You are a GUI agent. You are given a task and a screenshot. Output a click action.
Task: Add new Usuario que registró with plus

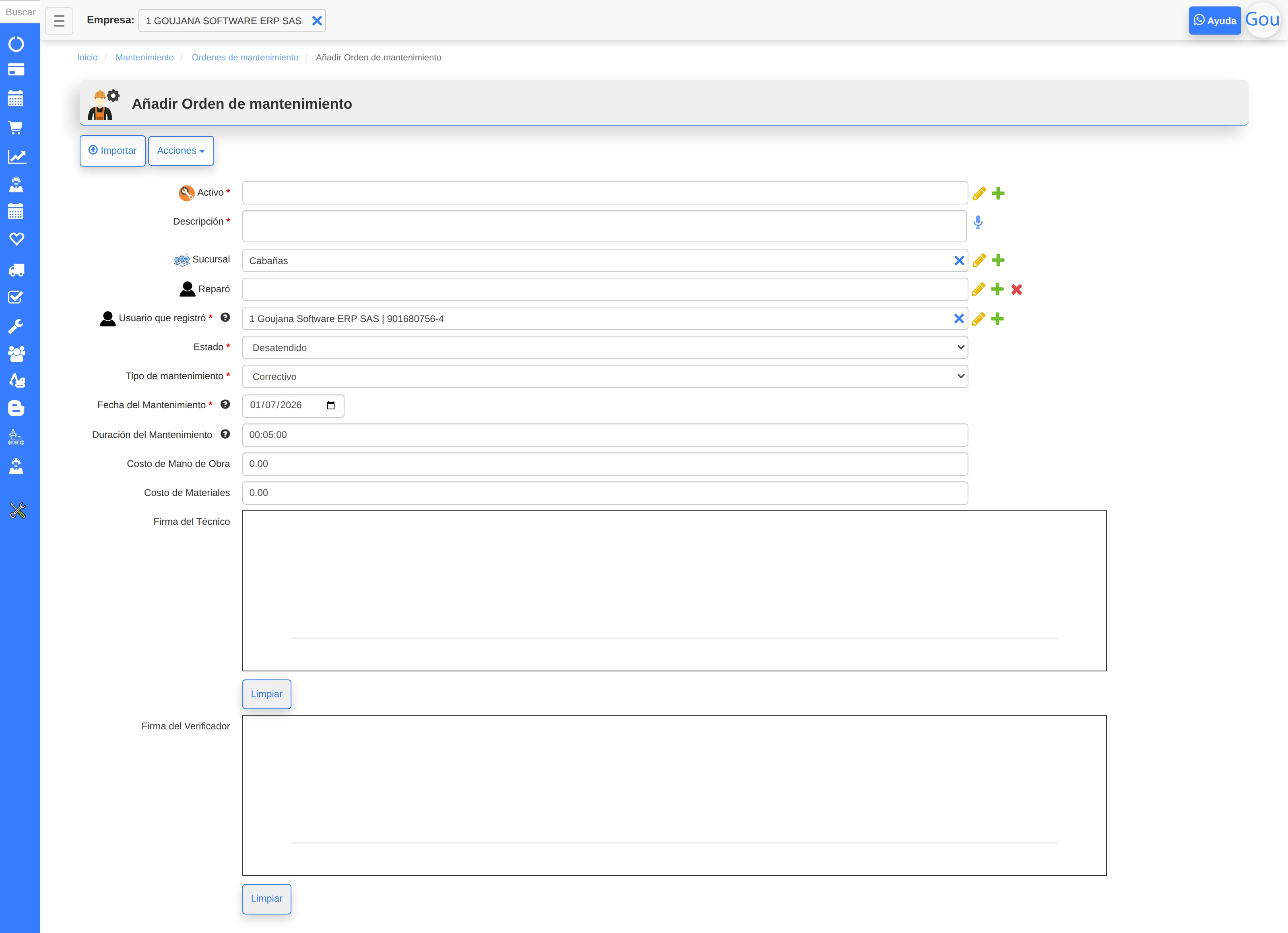pyautogui.click(x=997, y=318)
